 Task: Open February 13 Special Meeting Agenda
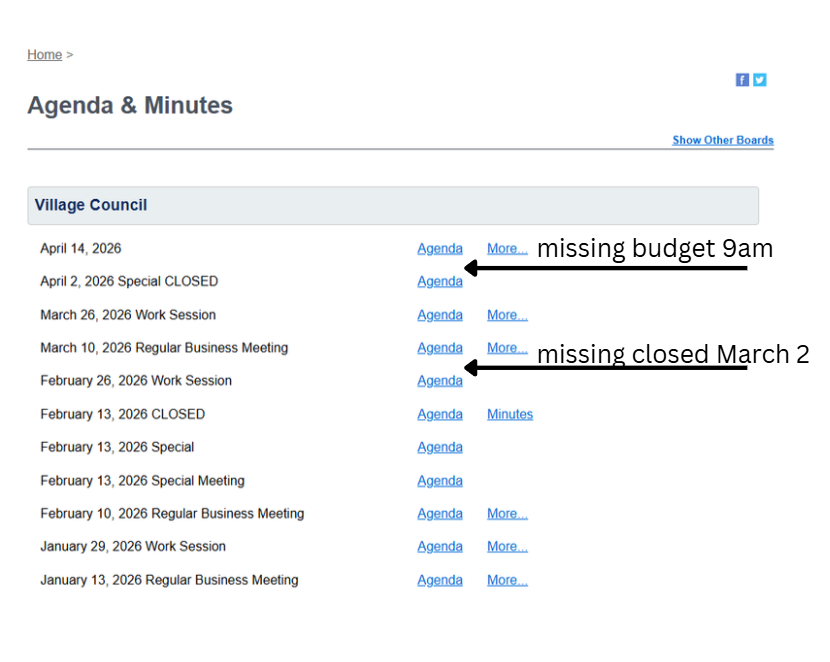point(440,481)
